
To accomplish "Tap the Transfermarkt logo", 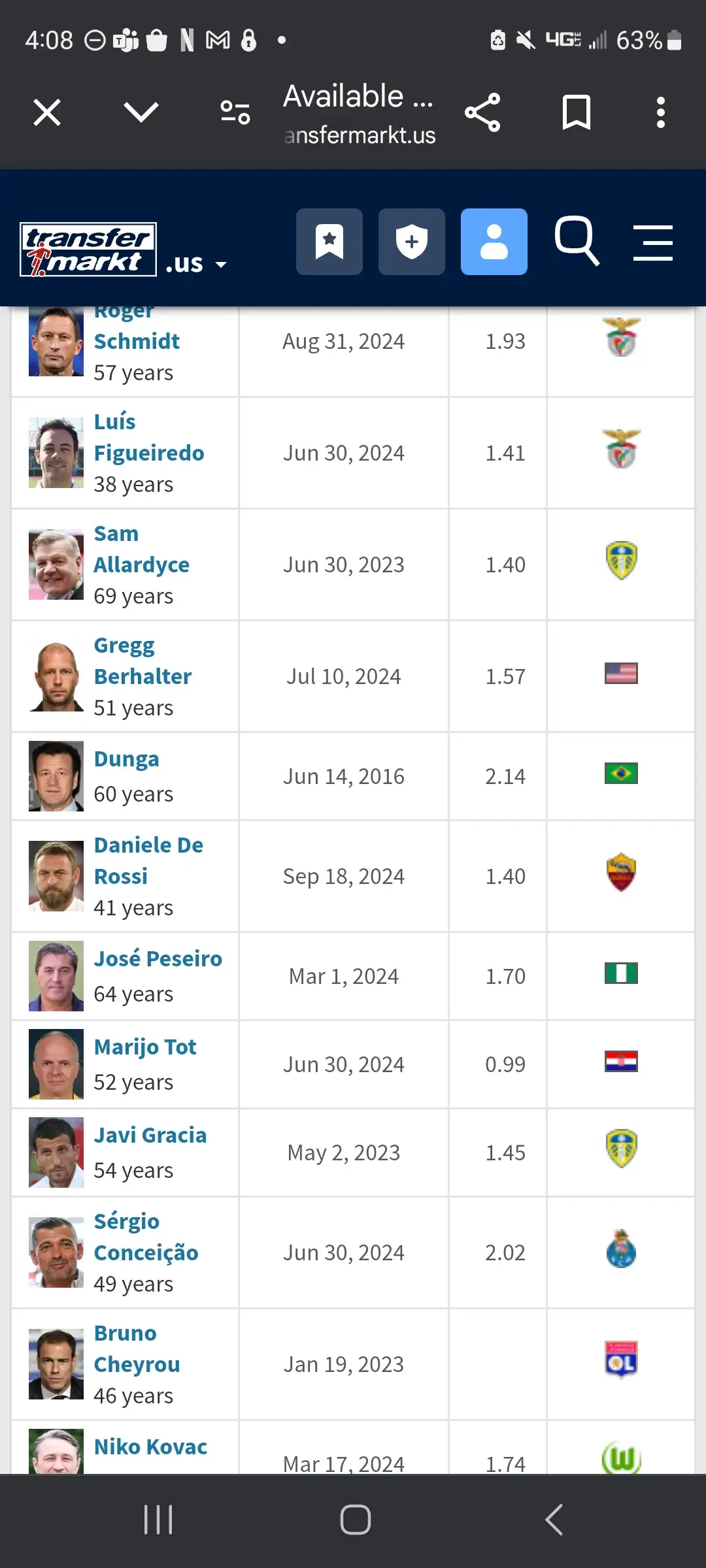I will (88, 250).
